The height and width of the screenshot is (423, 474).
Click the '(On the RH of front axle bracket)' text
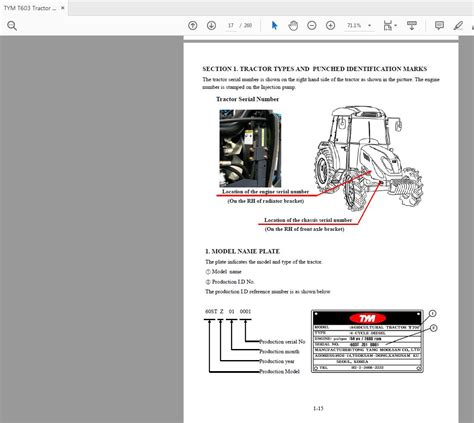[304, 229]
